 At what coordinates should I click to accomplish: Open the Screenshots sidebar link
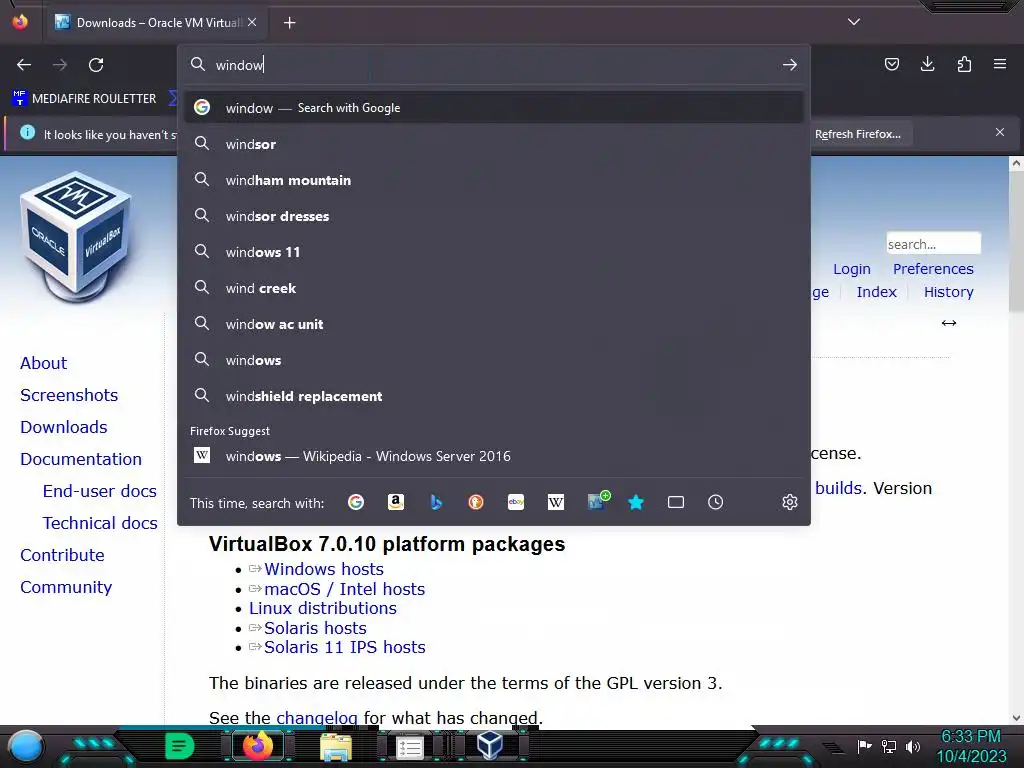click(x=69, y=395)
